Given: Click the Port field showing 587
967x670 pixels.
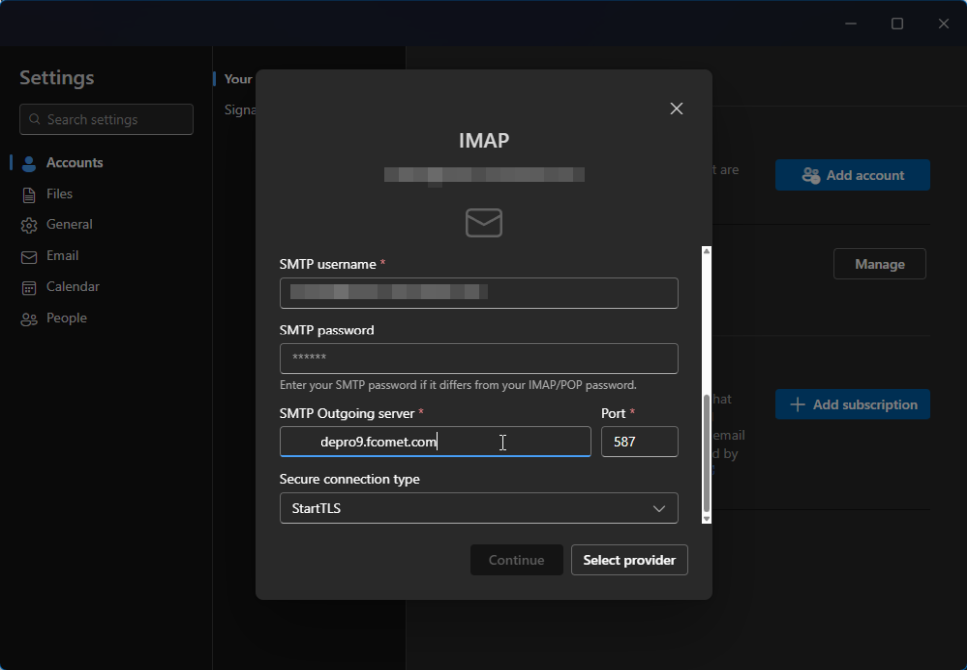Looking at the screenshot, I should coord(639,442).
